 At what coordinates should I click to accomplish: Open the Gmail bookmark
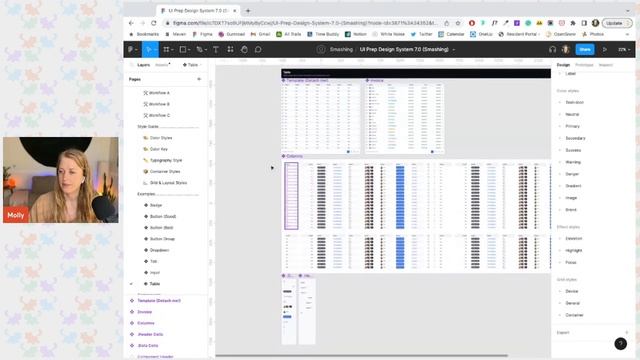click(260, 34)
